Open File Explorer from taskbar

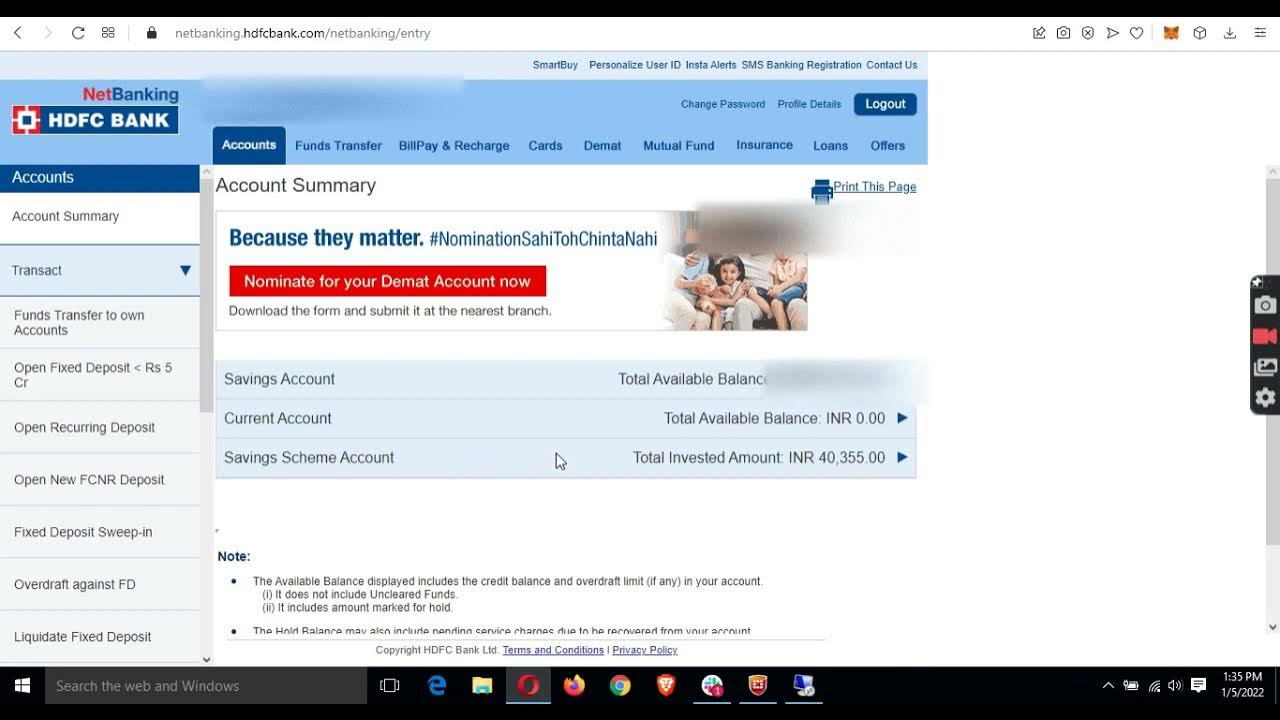click(482, 686)
